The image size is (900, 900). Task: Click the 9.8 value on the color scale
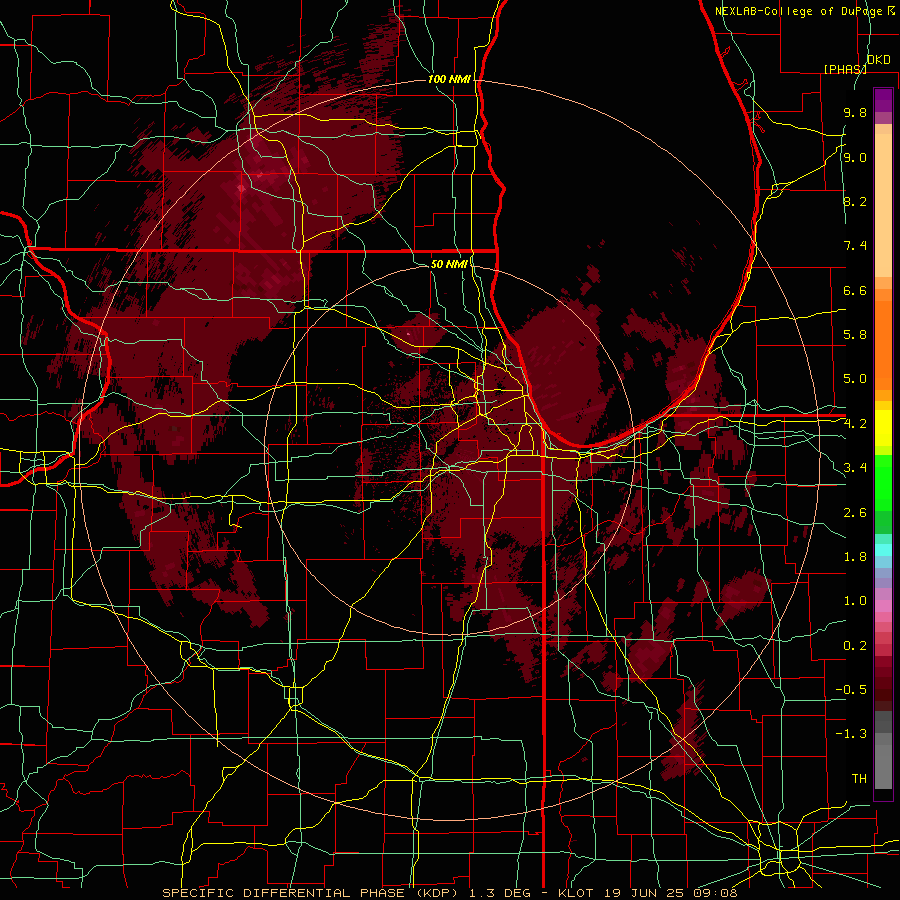(x=855, y=112)
